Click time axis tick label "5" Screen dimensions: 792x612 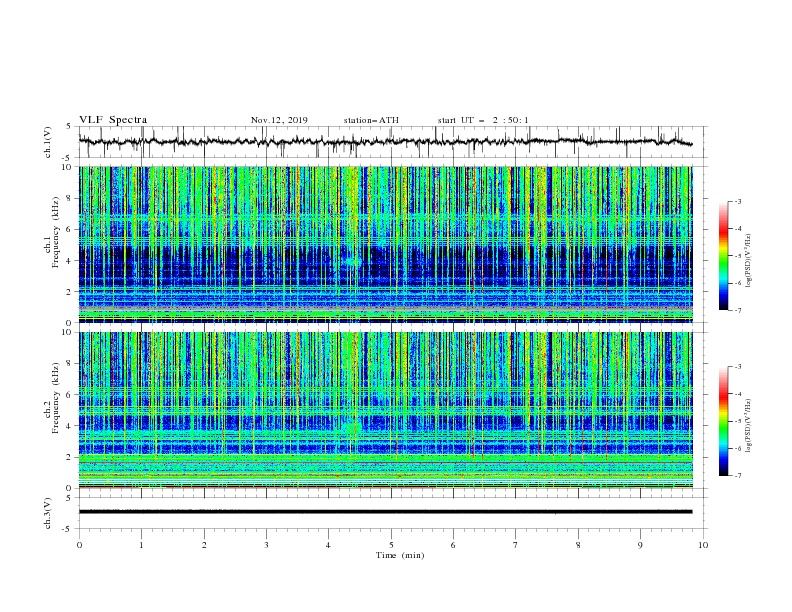[x=391, y=545]
